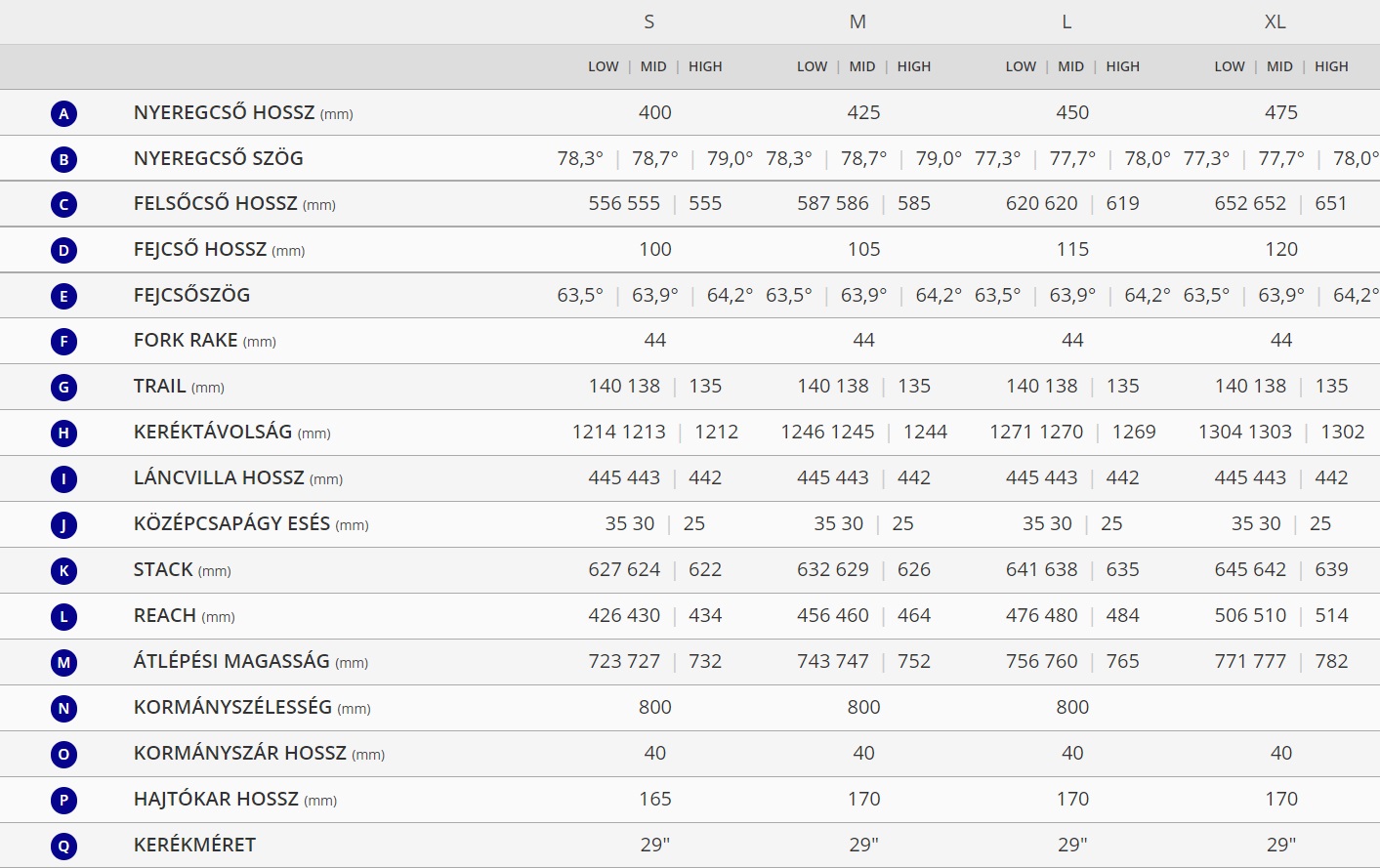Click MID under the M size
This screenshot has height=868, width=1380.
point(862,66)
